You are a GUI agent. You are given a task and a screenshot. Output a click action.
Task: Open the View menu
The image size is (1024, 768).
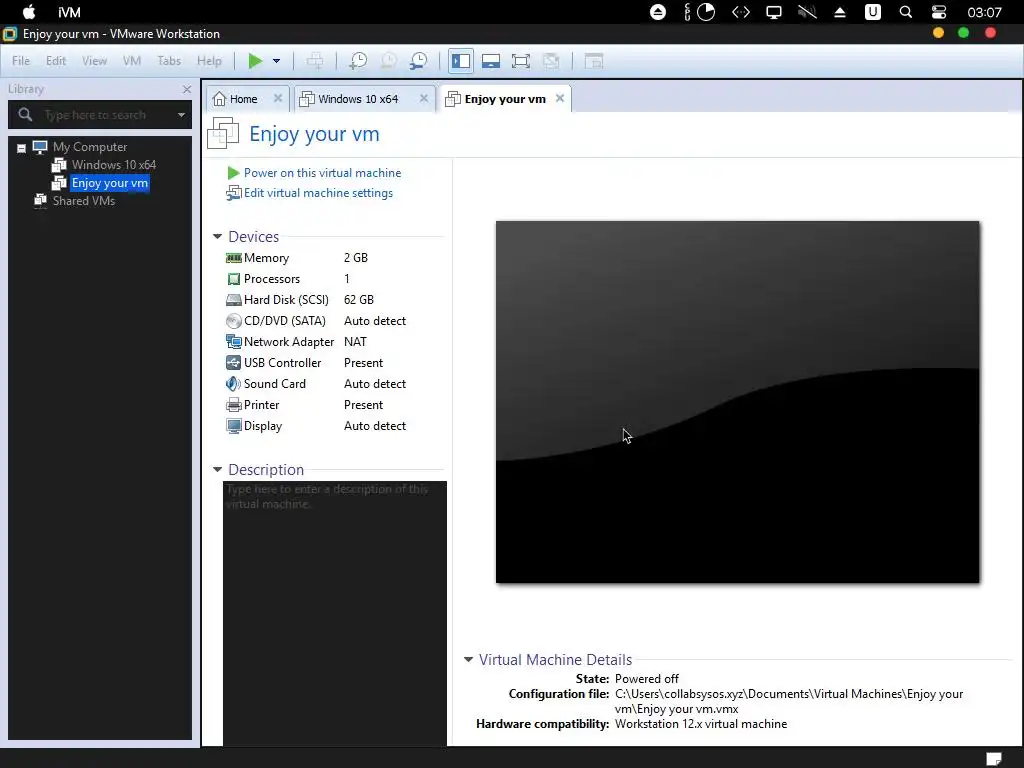(94, 61)
